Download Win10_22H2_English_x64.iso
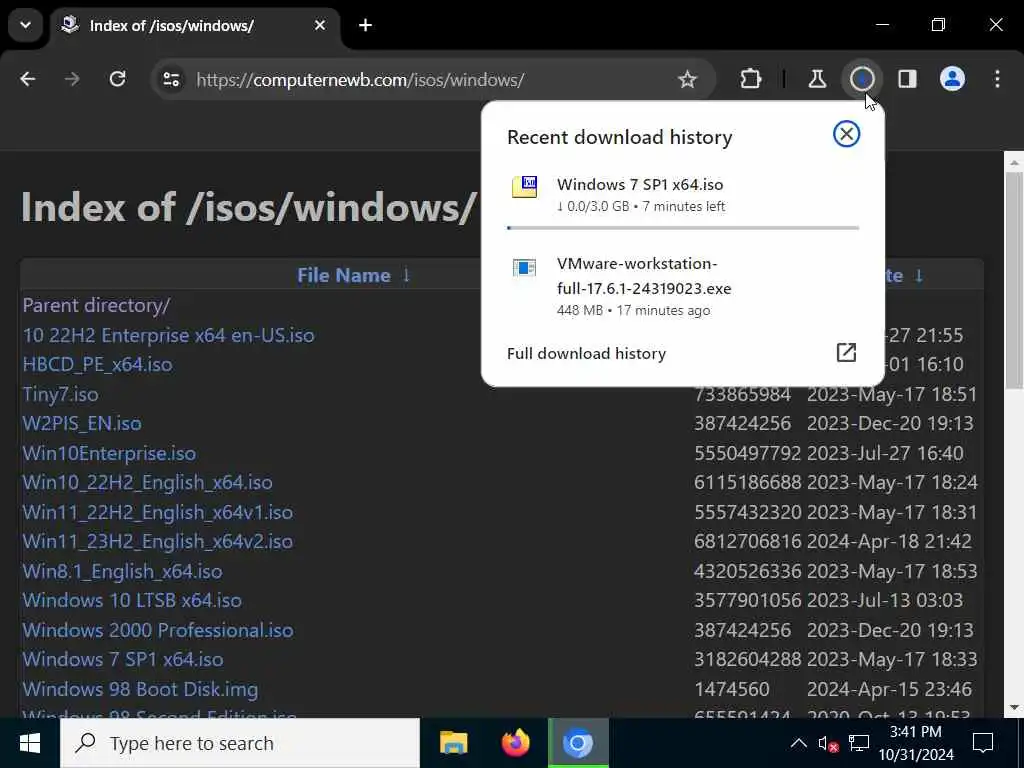Image resolution: width=1024 pixels, height=768 pixels. (148, 483)
